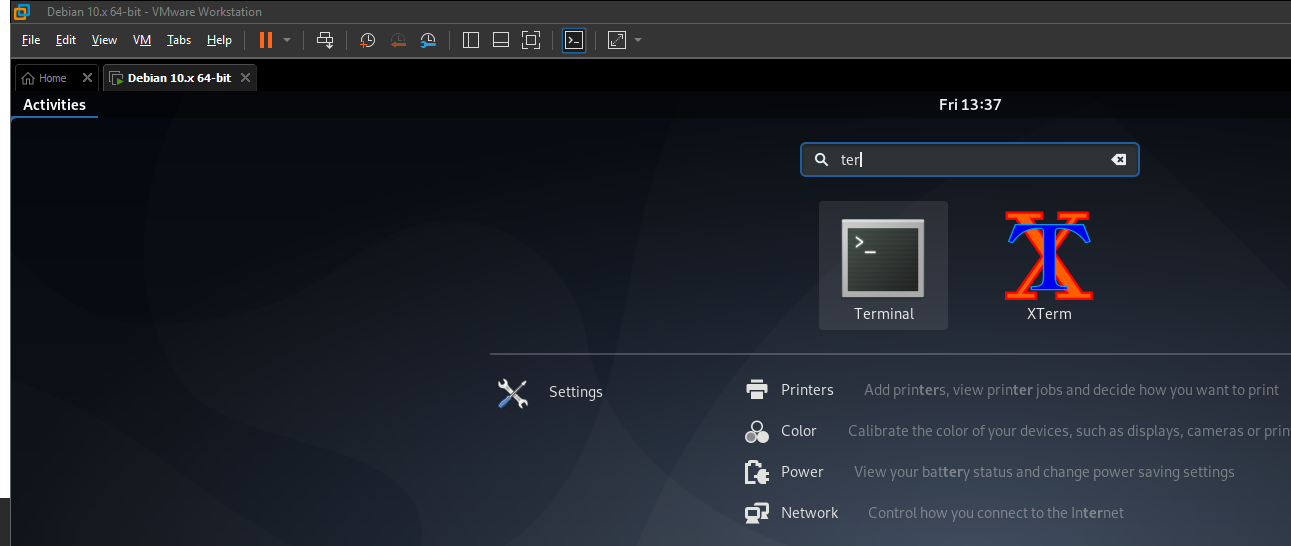This screenshot has width=1291, height=546.
Task: Expand the stretch guest dropdown arrow
Action: pos(638,40)
